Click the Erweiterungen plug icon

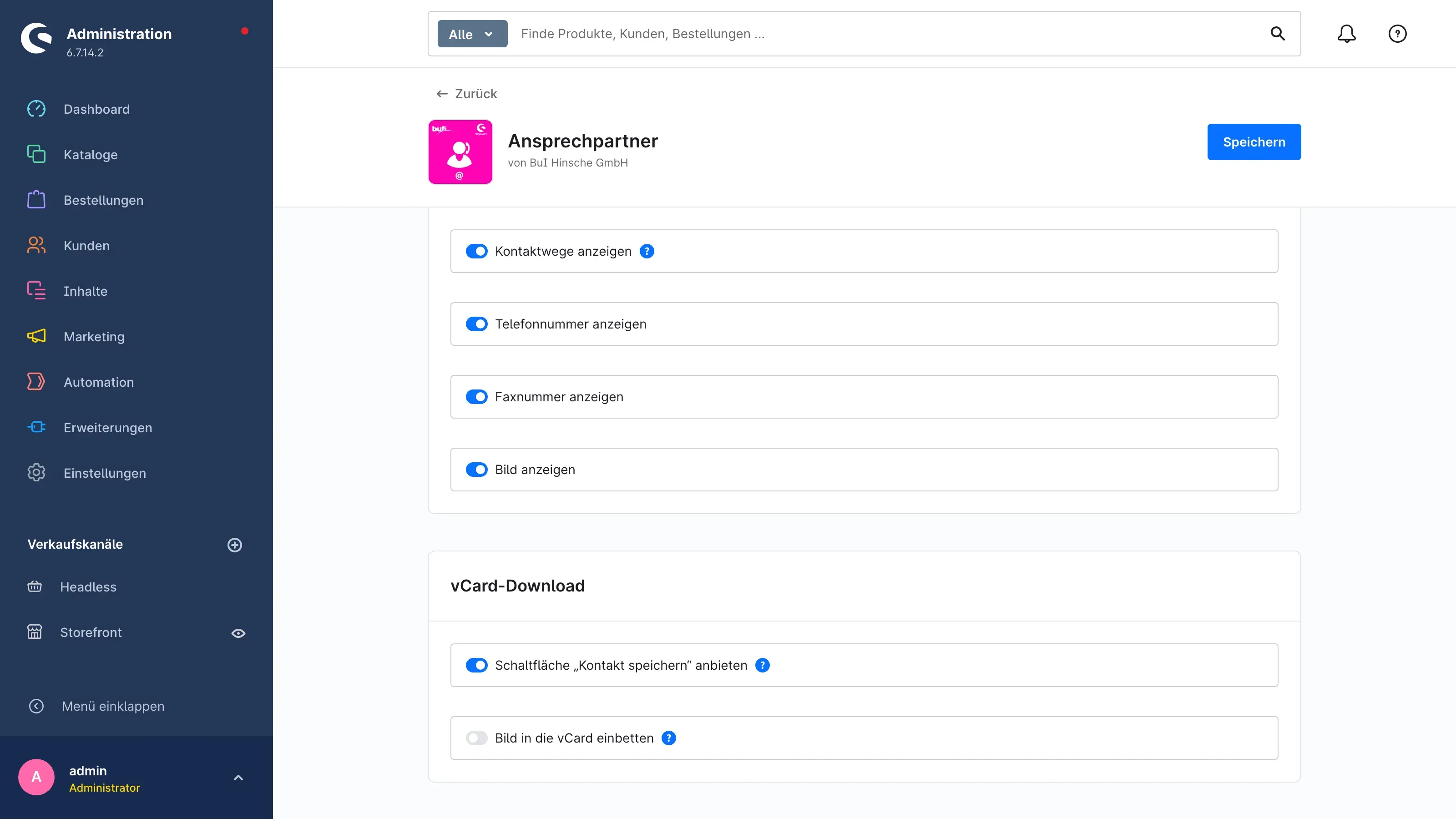[36, 427]
